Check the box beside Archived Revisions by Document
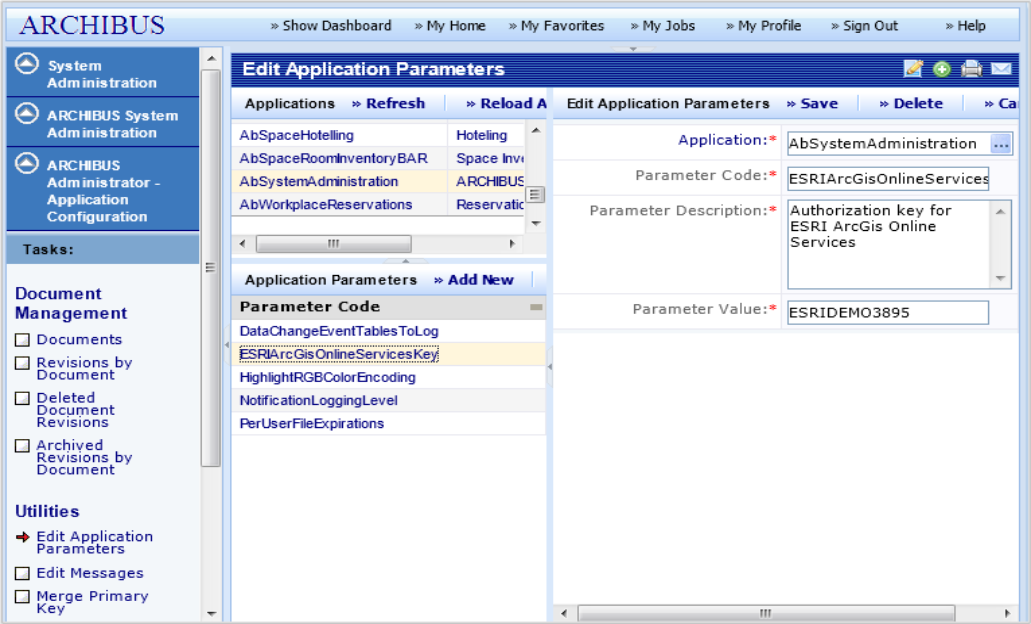 click(22, 446)
